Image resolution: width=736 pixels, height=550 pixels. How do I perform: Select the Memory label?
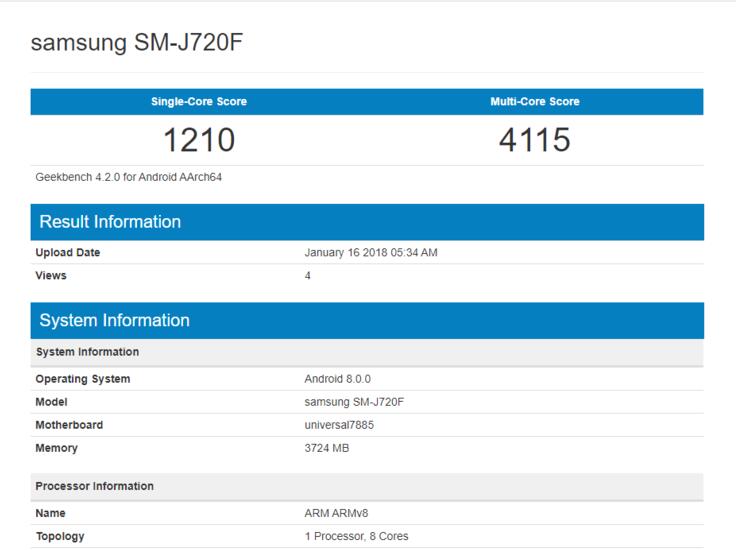point(56,448)
